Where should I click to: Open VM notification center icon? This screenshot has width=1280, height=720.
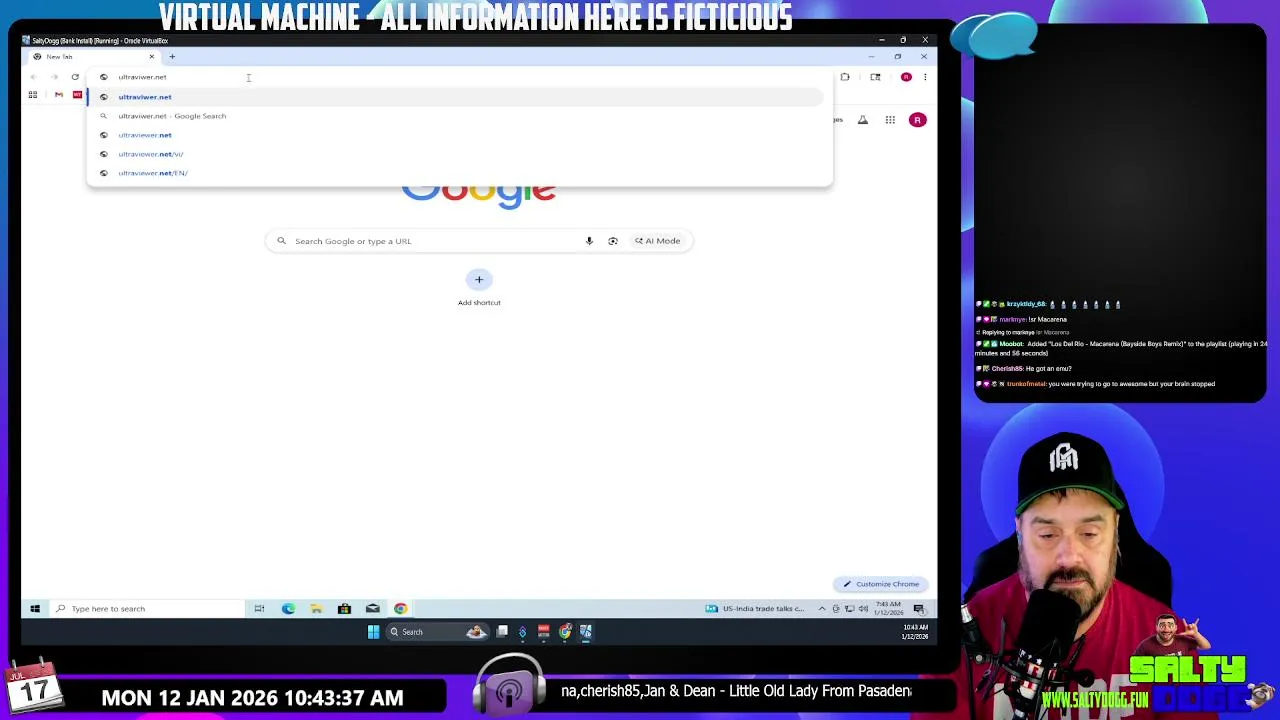[x=919, y=608]
